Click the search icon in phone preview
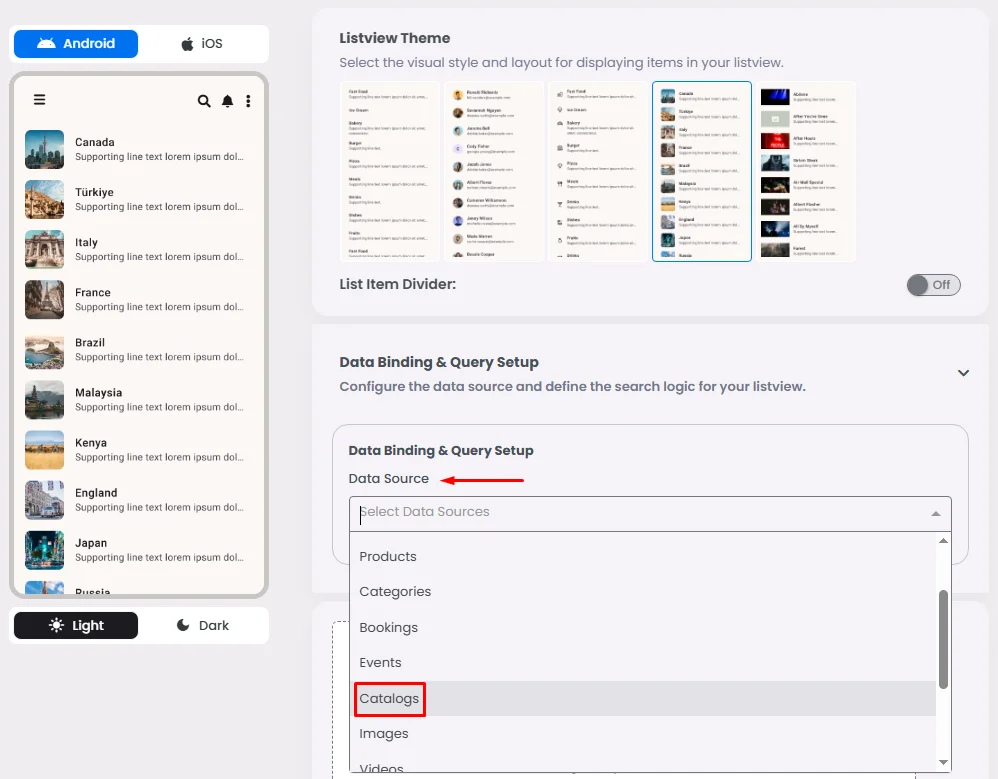Screen dimensions: 998x779 tap(204, 101)
